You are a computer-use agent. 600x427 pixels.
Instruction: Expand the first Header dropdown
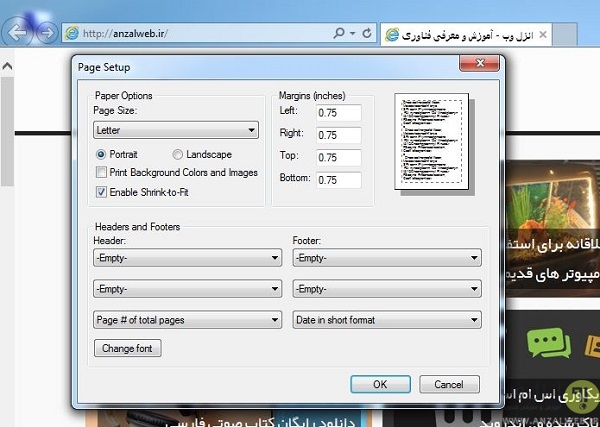click(186, 257)
